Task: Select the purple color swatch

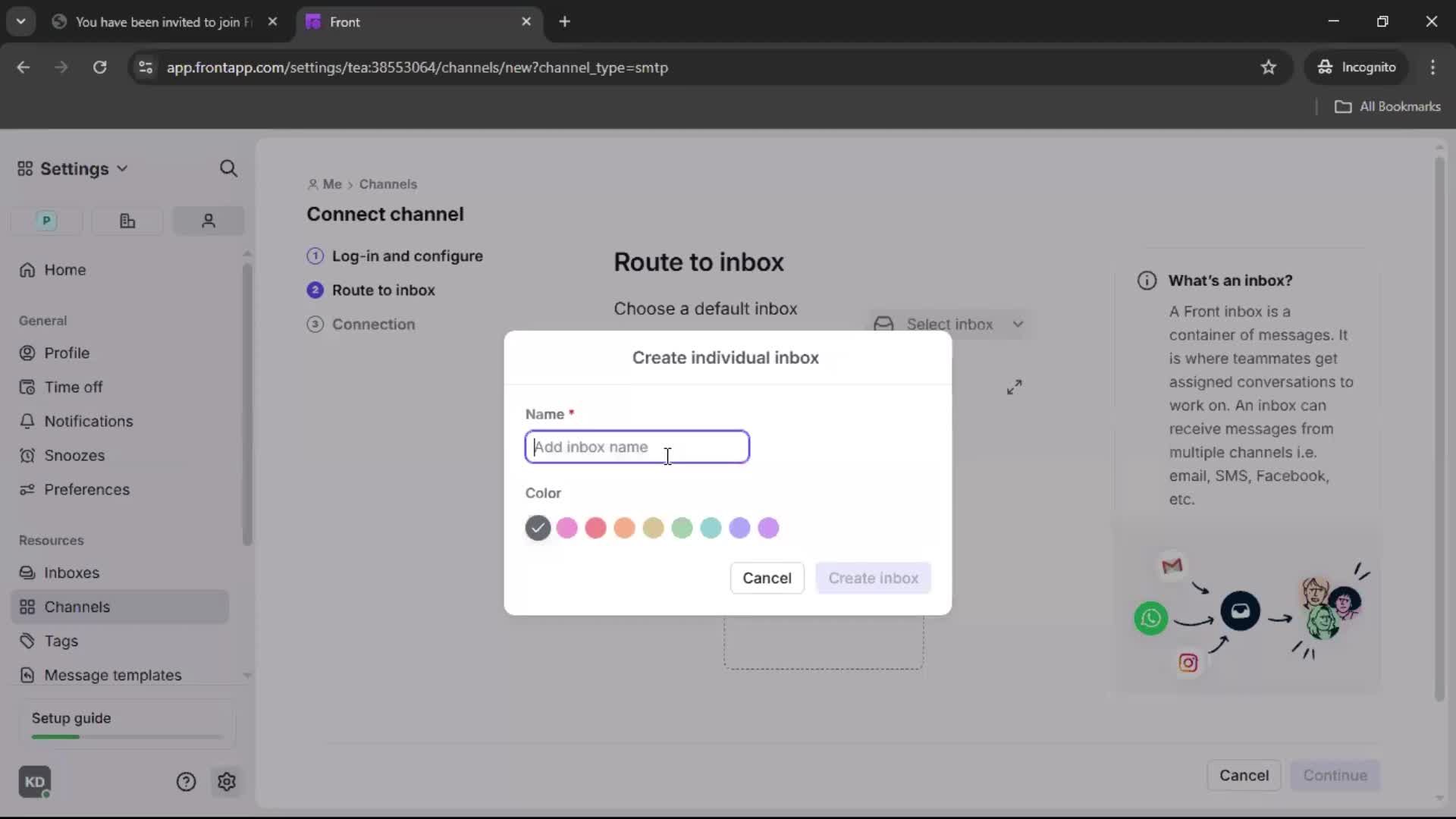Action: [768, 528]
